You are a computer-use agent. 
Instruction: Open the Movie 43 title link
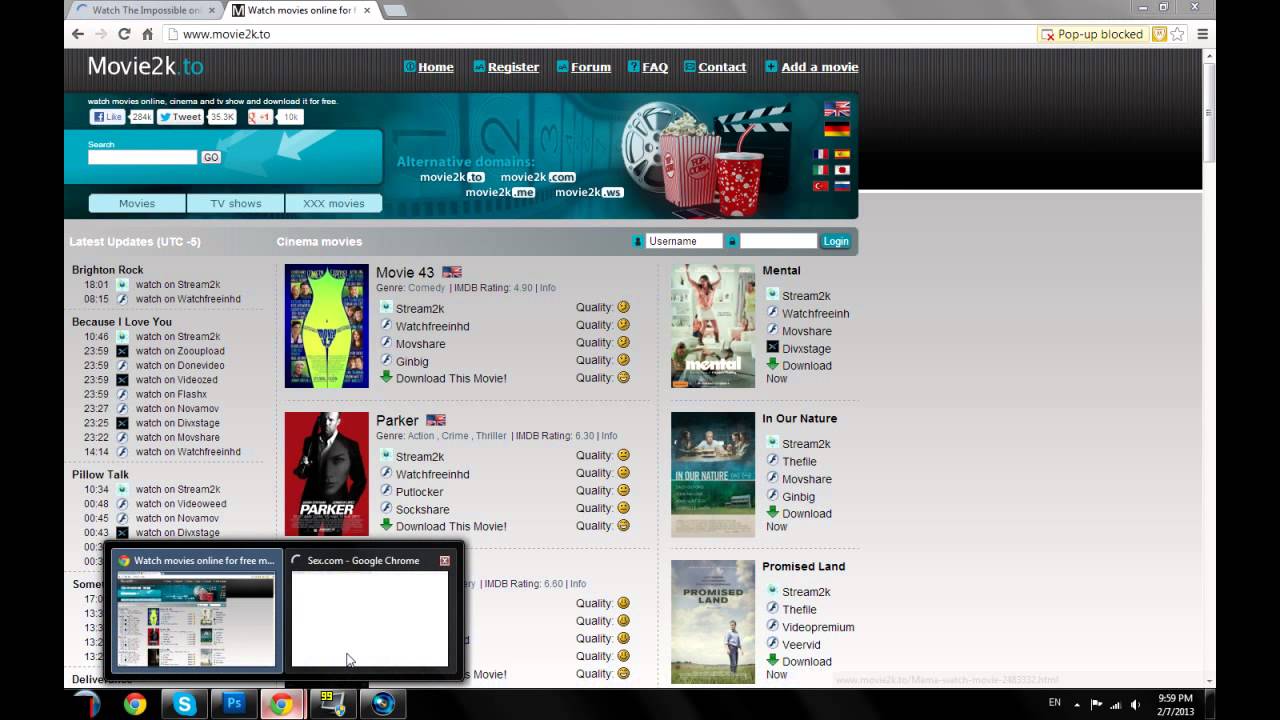coord(405,272)
